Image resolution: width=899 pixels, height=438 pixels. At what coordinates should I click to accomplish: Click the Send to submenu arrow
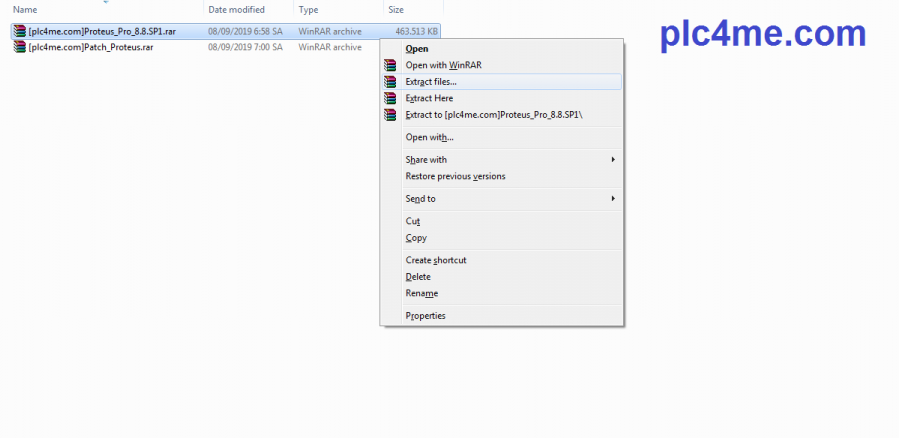click(x=613, y=198)
